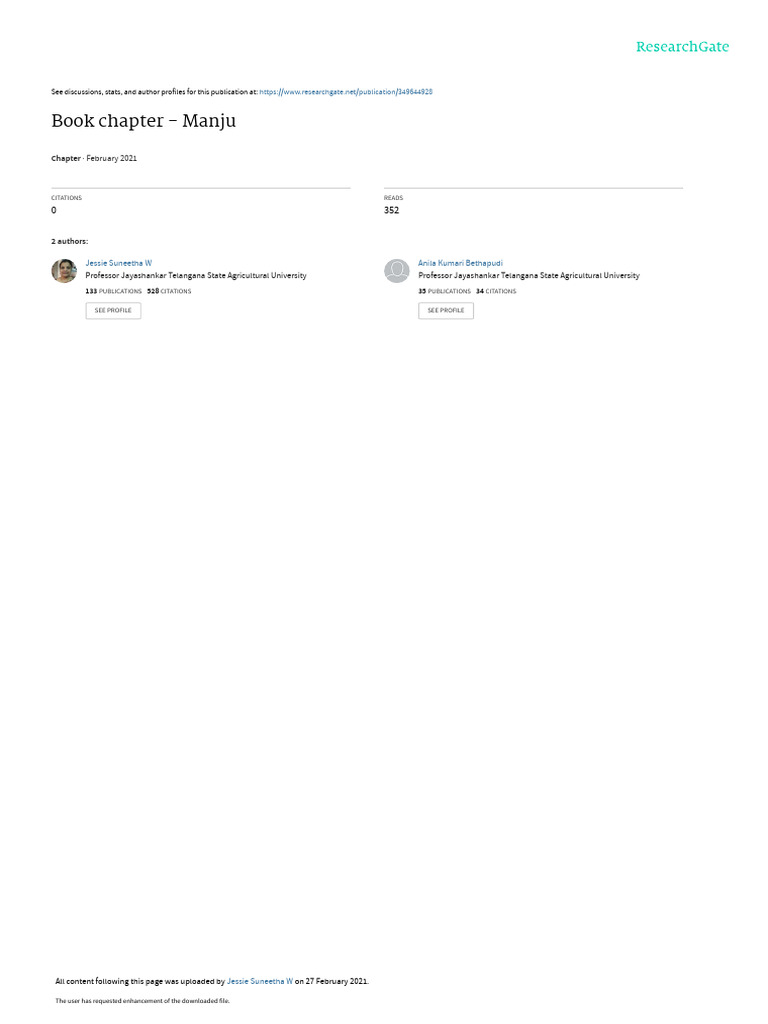Click Anila's Professor Jayashankar Telangana university affiliation
The image size is (768, 1024).
(529, 276)
